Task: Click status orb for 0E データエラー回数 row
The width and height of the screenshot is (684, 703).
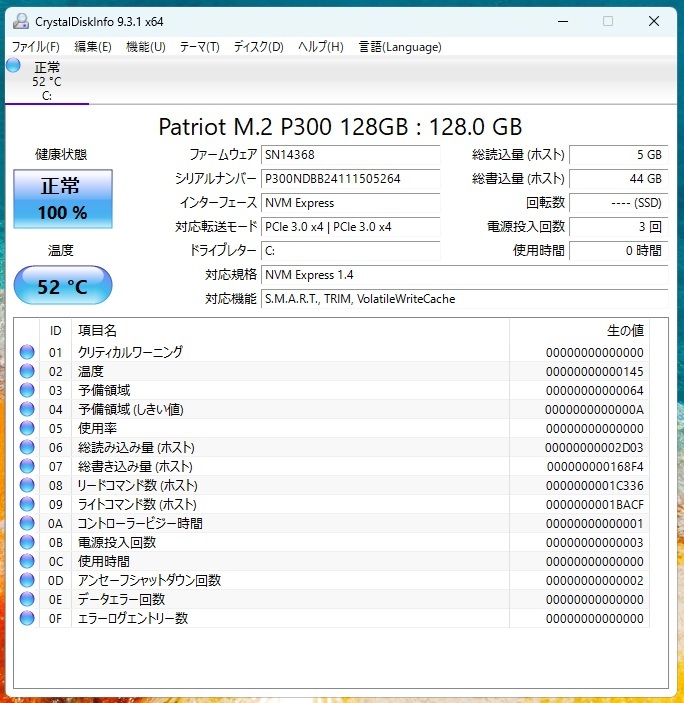Action: click(27, 599)
